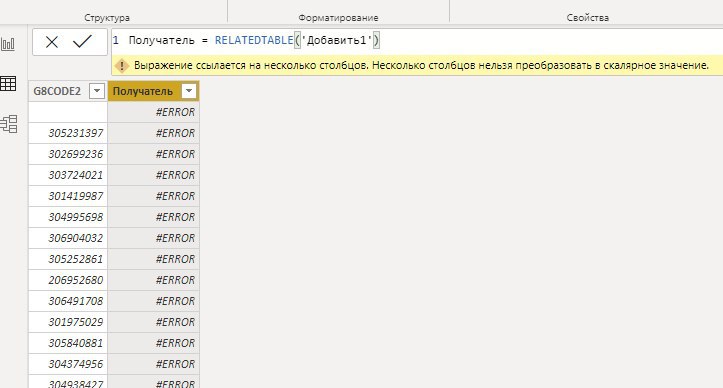Image resolution: width=723 pixels, height=388 pixels.
Task: Click #ERROR cell in row 303724021
Action: click(154, 175)
